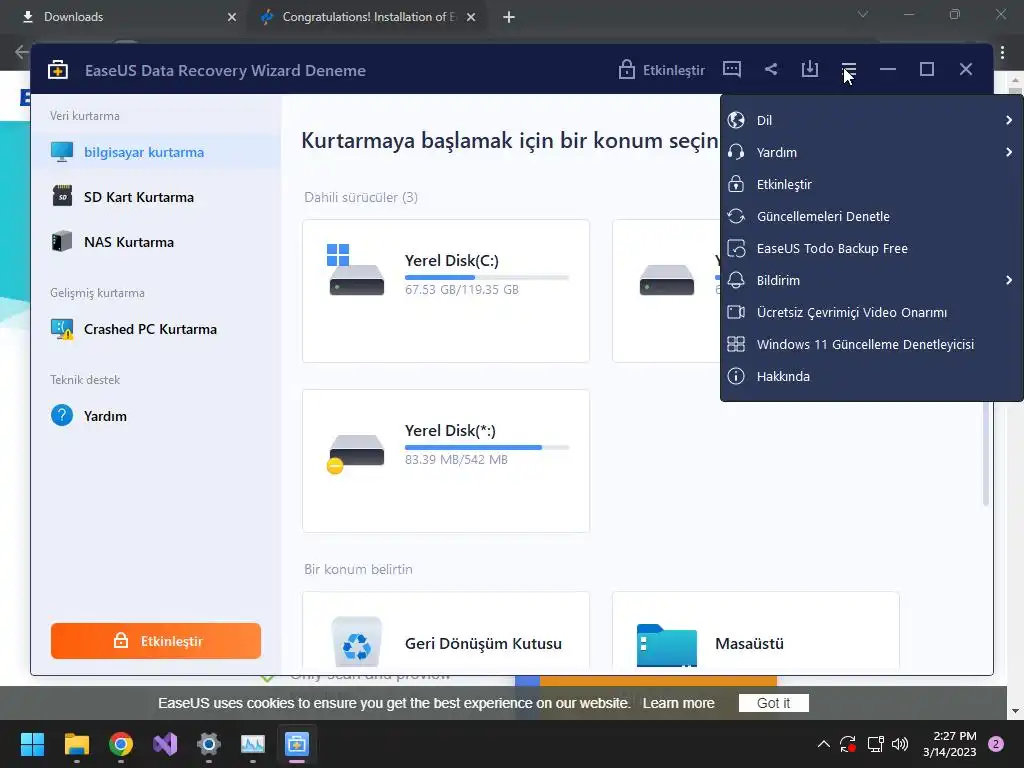
Task: Expand the Dil submenu
Action: [x=871, y=120]
